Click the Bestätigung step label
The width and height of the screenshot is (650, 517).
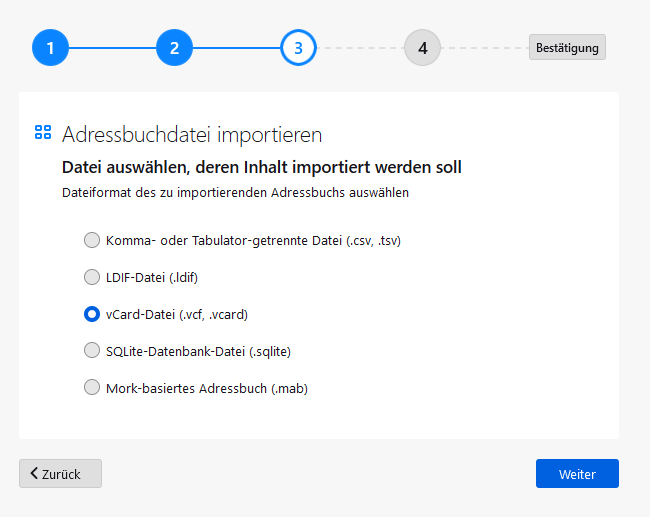pos(567,47)
